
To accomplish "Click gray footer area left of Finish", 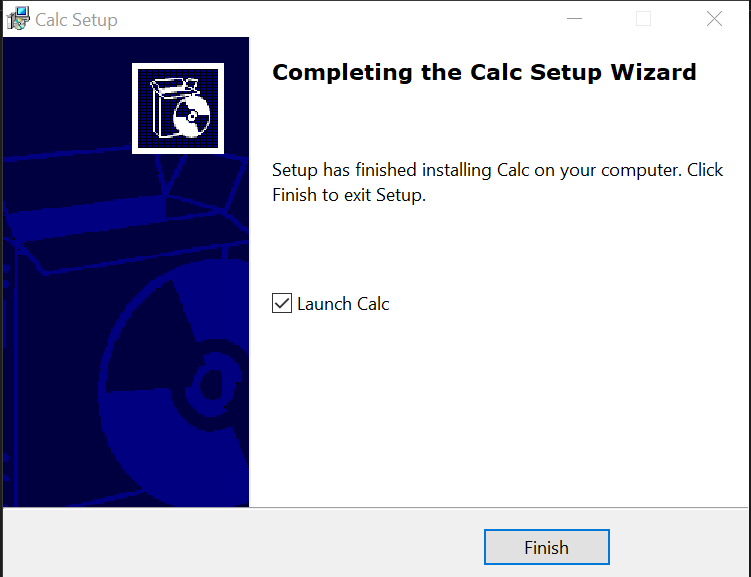I will (x=240, y=545).
